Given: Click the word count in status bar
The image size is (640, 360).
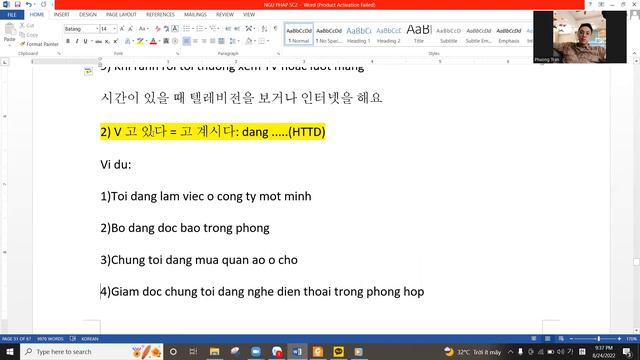Looking at the screenshot, I should tap(50, 339).
